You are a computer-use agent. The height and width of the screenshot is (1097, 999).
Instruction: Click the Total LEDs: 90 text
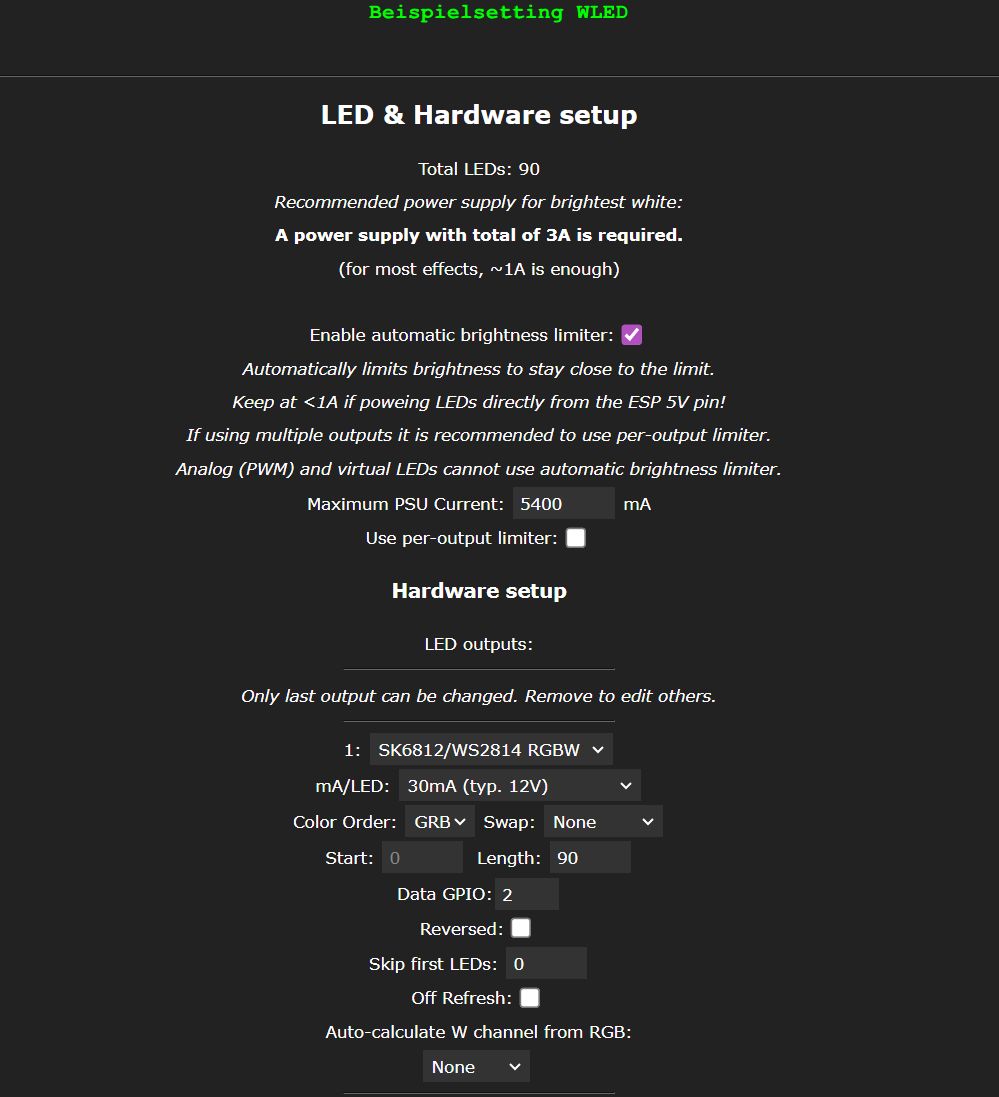(x=479, y=169)
